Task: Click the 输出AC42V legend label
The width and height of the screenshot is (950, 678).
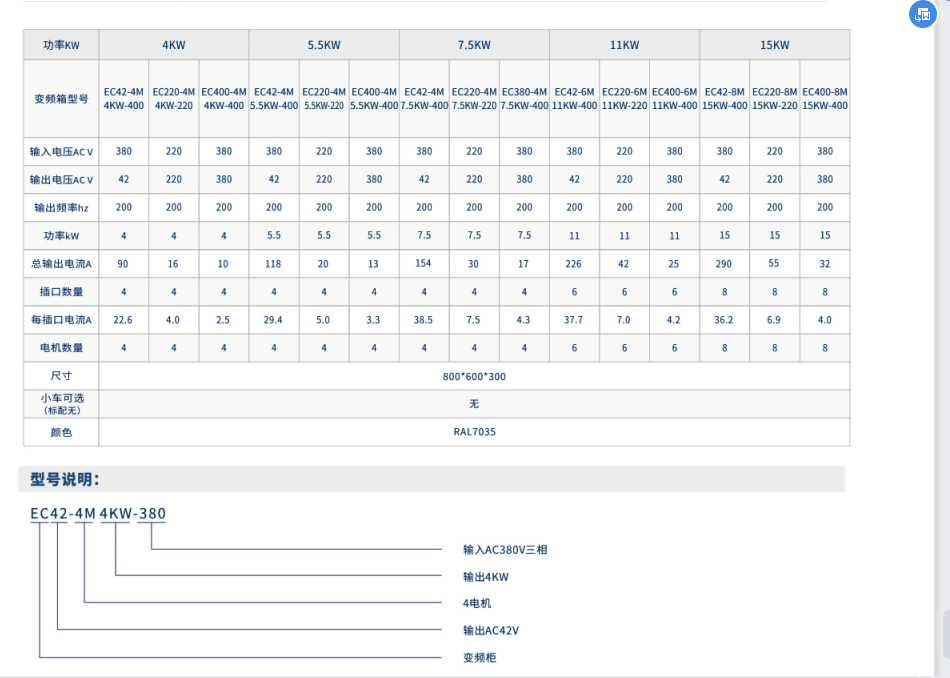Action: (491, 630)
